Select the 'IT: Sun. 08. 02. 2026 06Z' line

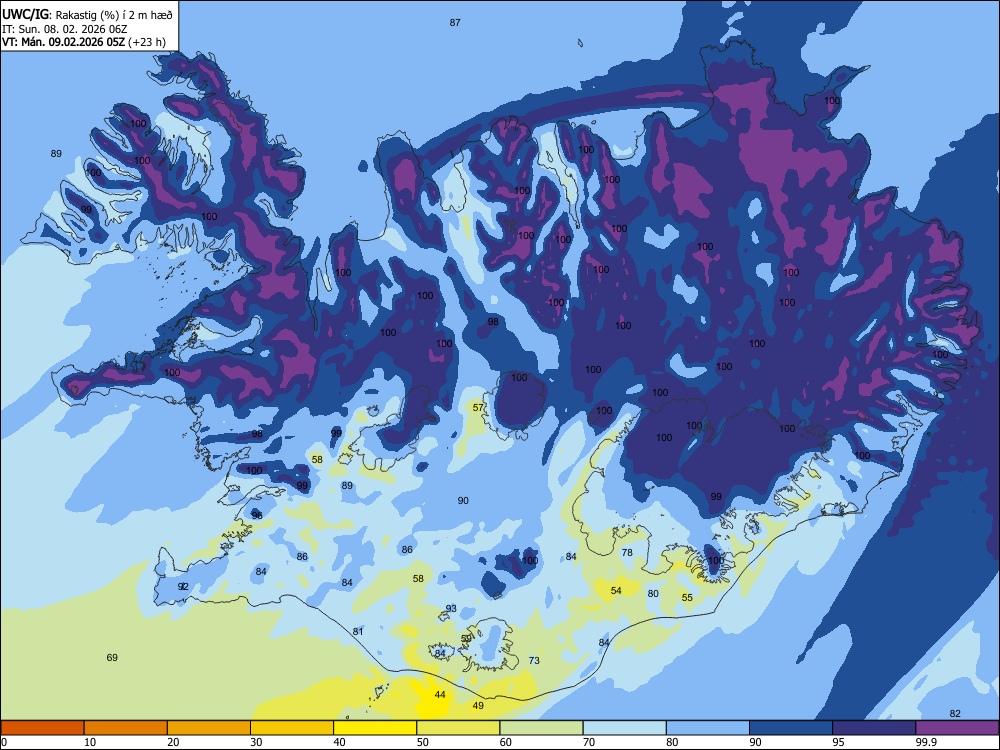click(64, 29)
